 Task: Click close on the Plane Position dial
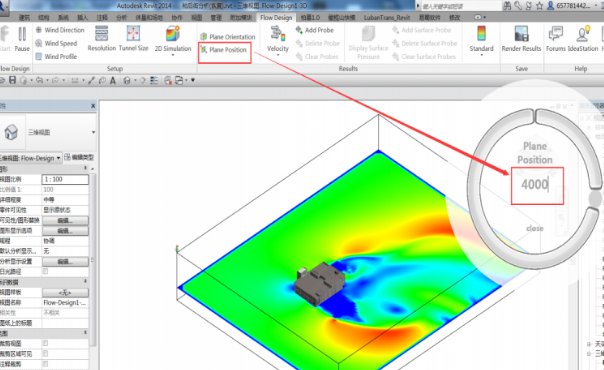pos(535,228)
